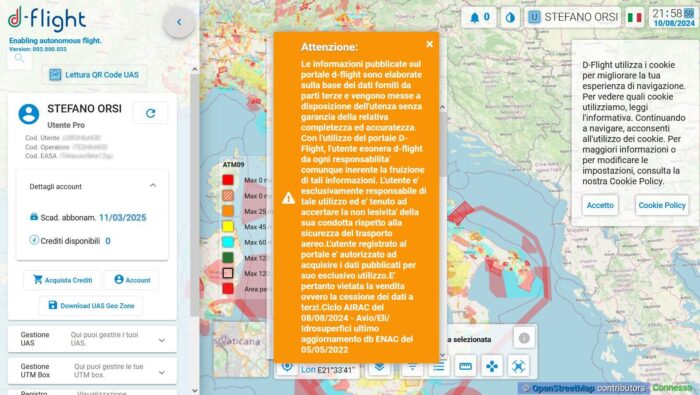Click the subscription calendar icon

tap(34, 216)
